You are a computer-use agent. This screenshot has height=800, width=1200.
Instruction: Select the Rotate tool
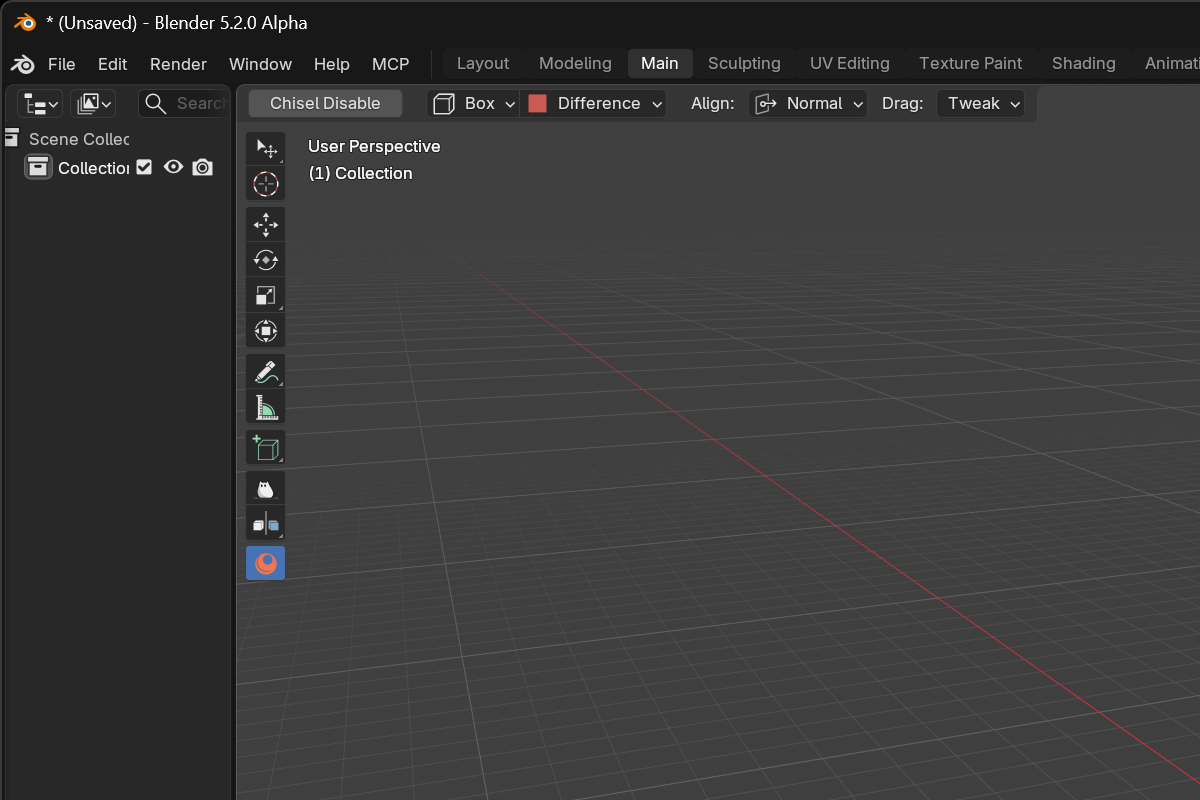pos(265,260)
